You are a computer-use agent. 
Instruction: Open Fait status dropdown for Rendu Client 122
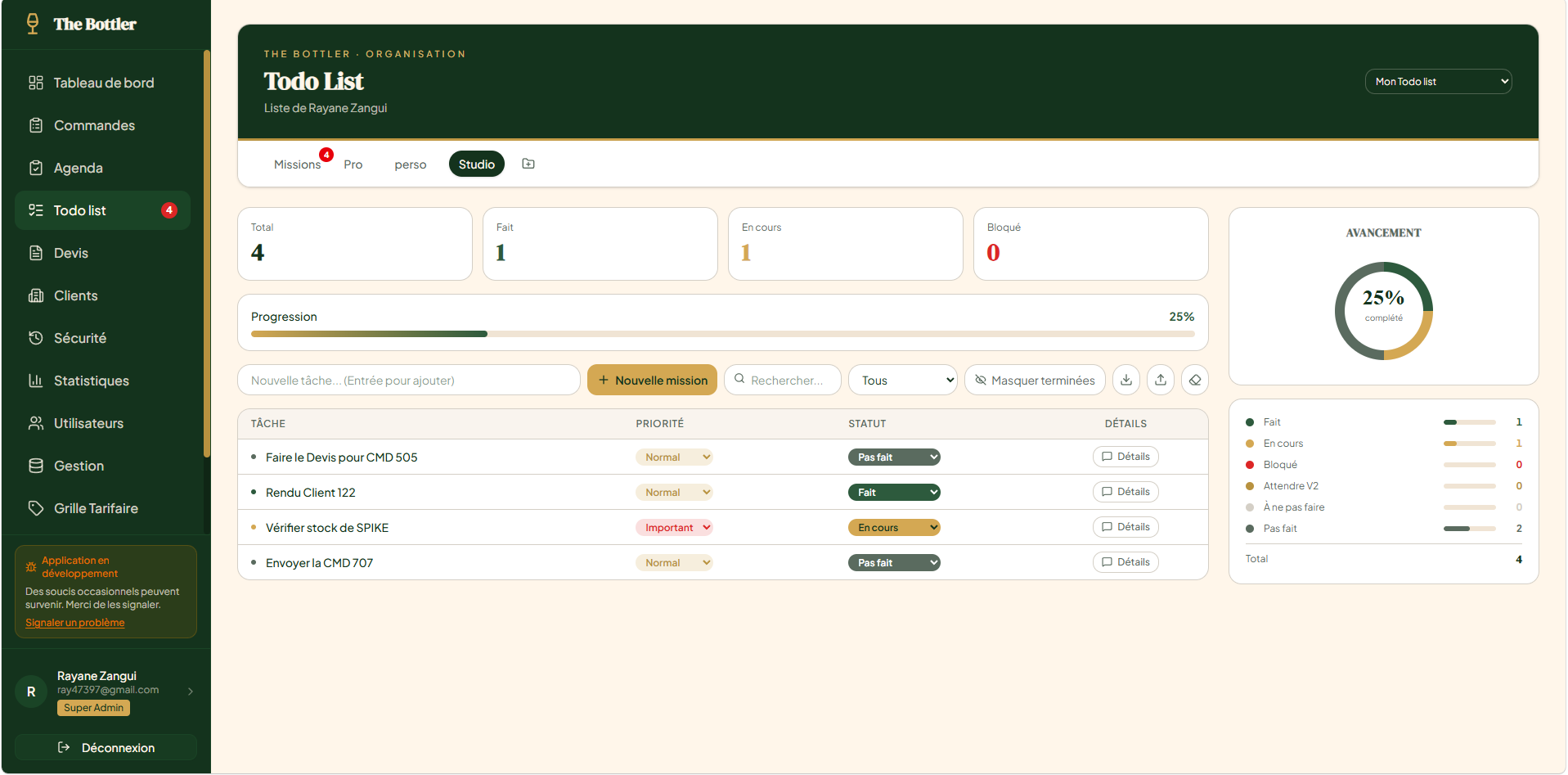tap(894, 493)
